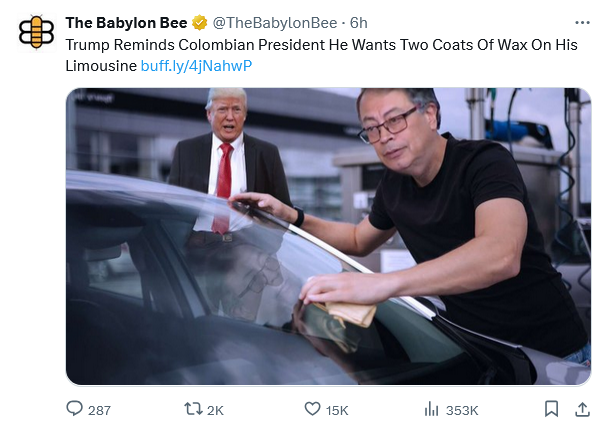
Task: Click the 287 replies count
Action: (x=99, y=410)
